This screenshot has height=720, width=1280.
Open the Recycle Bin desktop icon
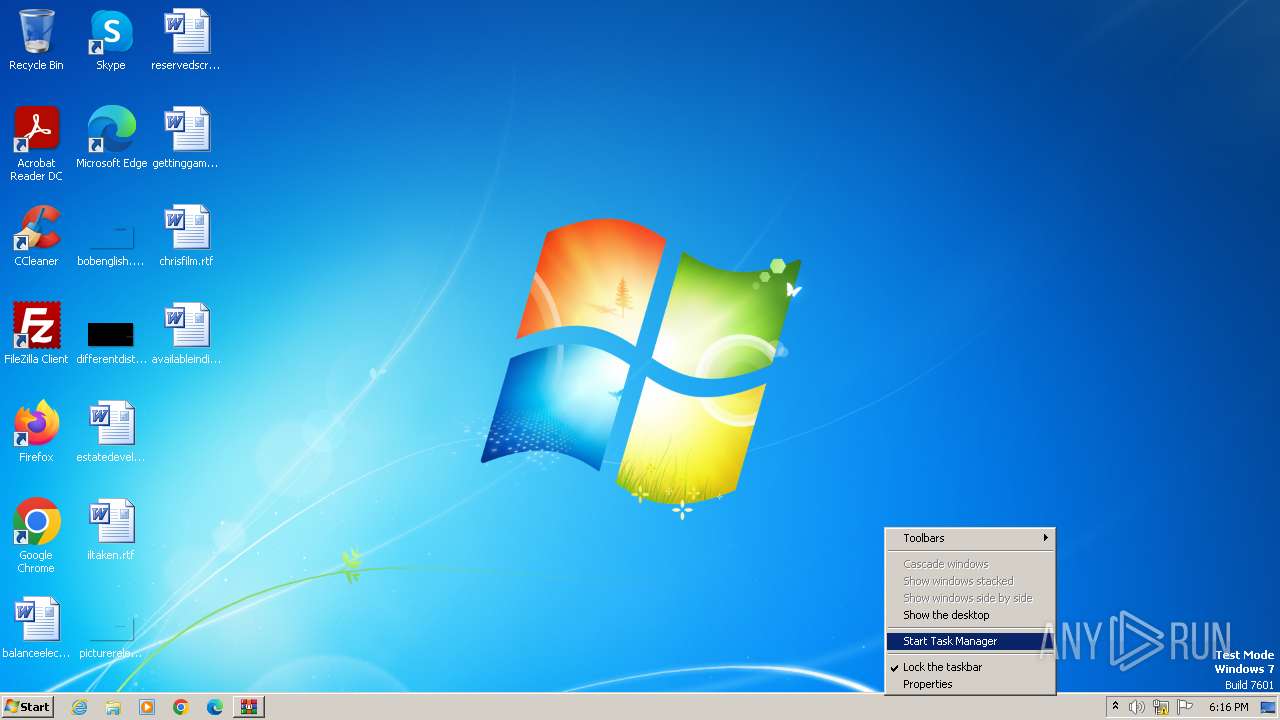(x=36, y=40)
